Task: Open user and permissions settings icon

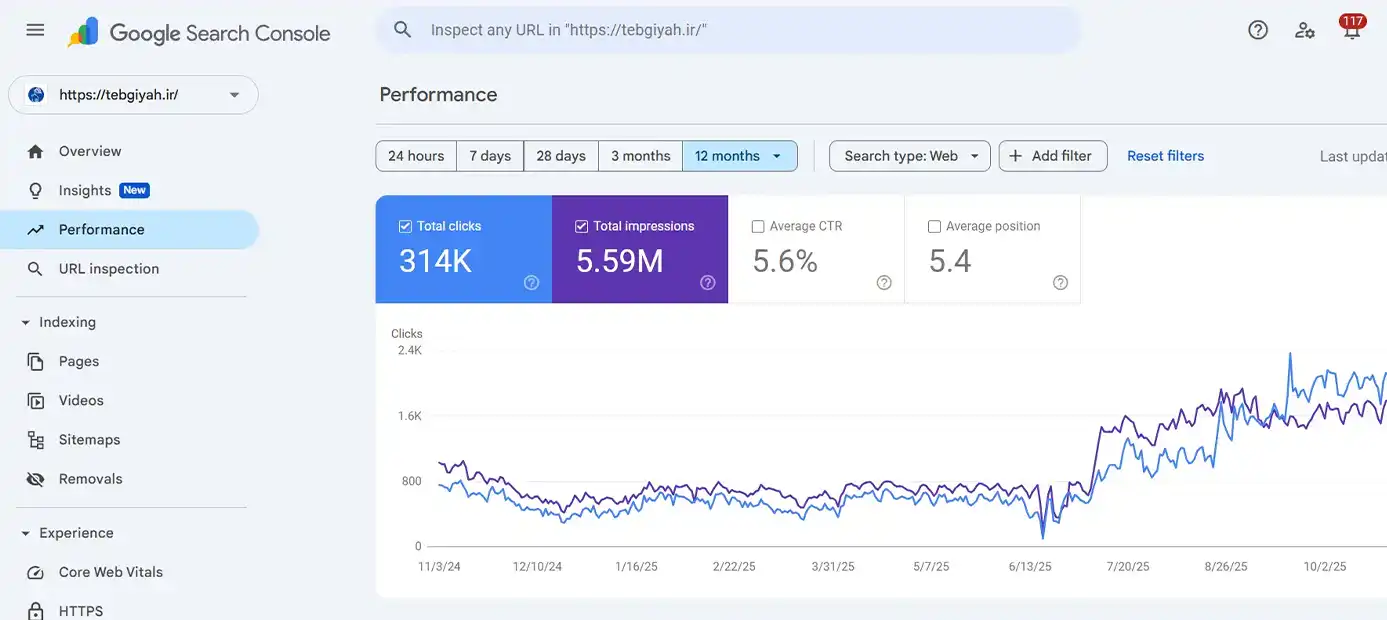Action: pos(1305,30)
